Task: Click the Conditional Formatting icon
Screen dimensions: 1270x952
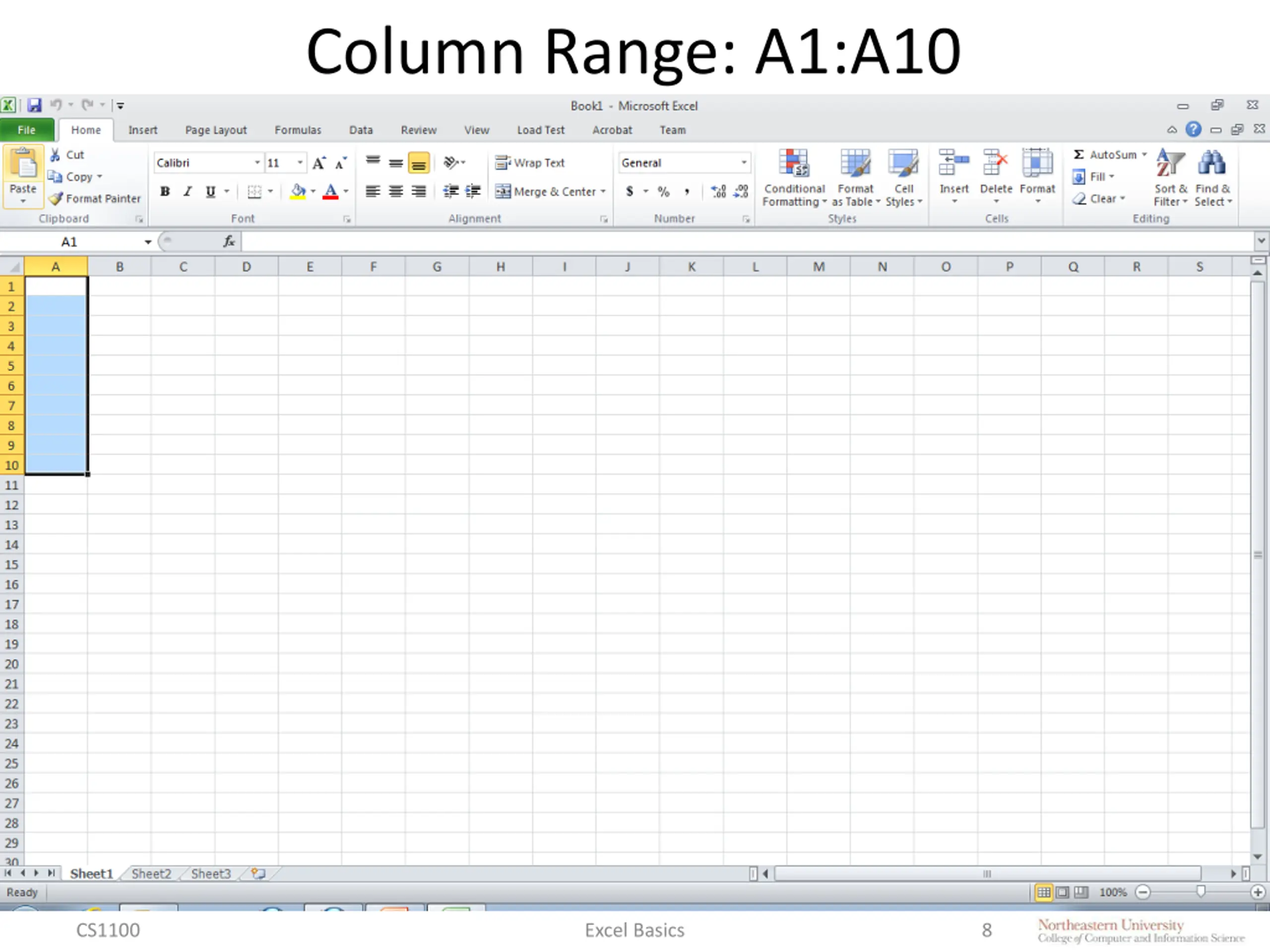Action: tap(793, 164)
